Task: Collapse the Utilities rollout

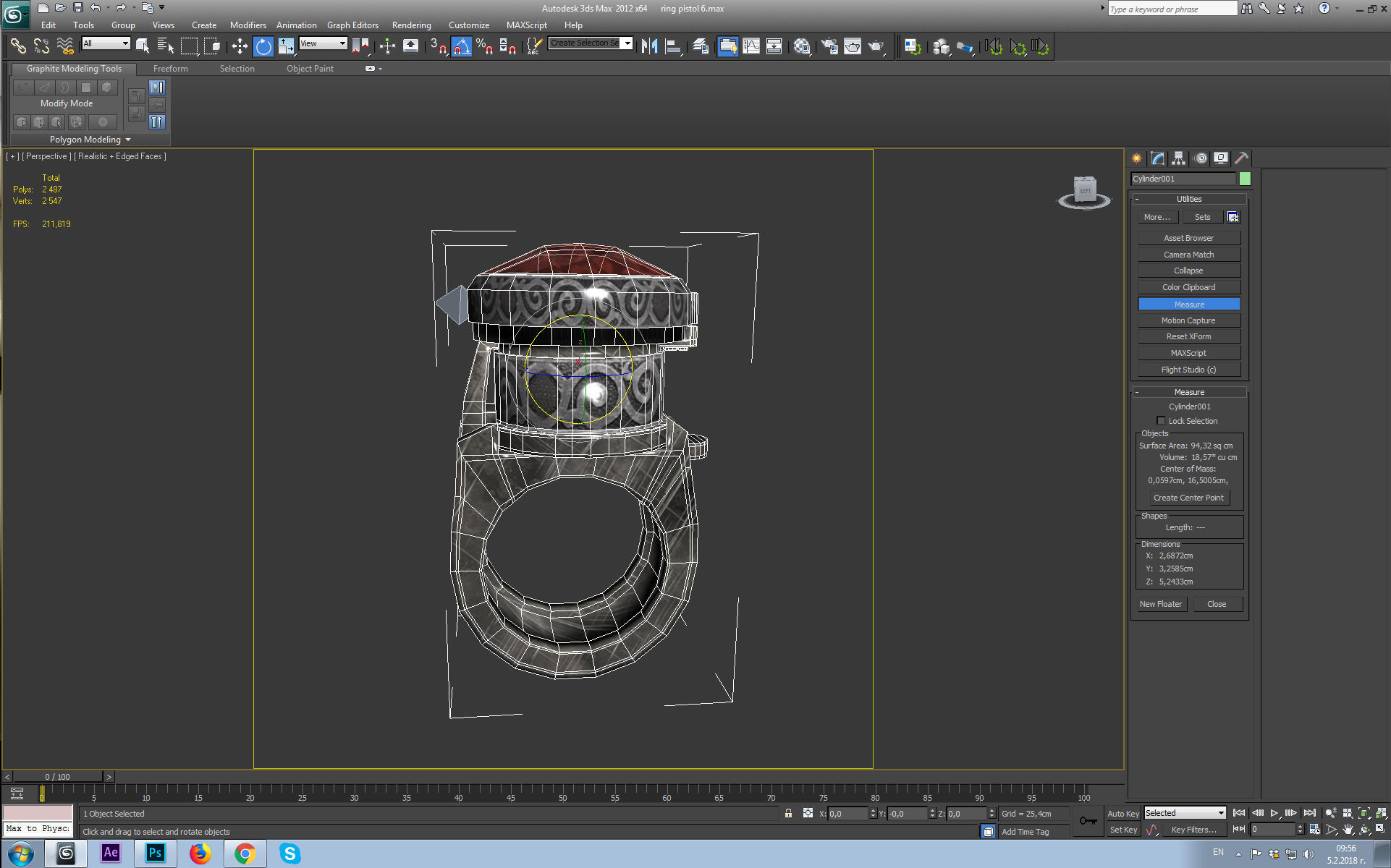Action: click(1189, 199)
